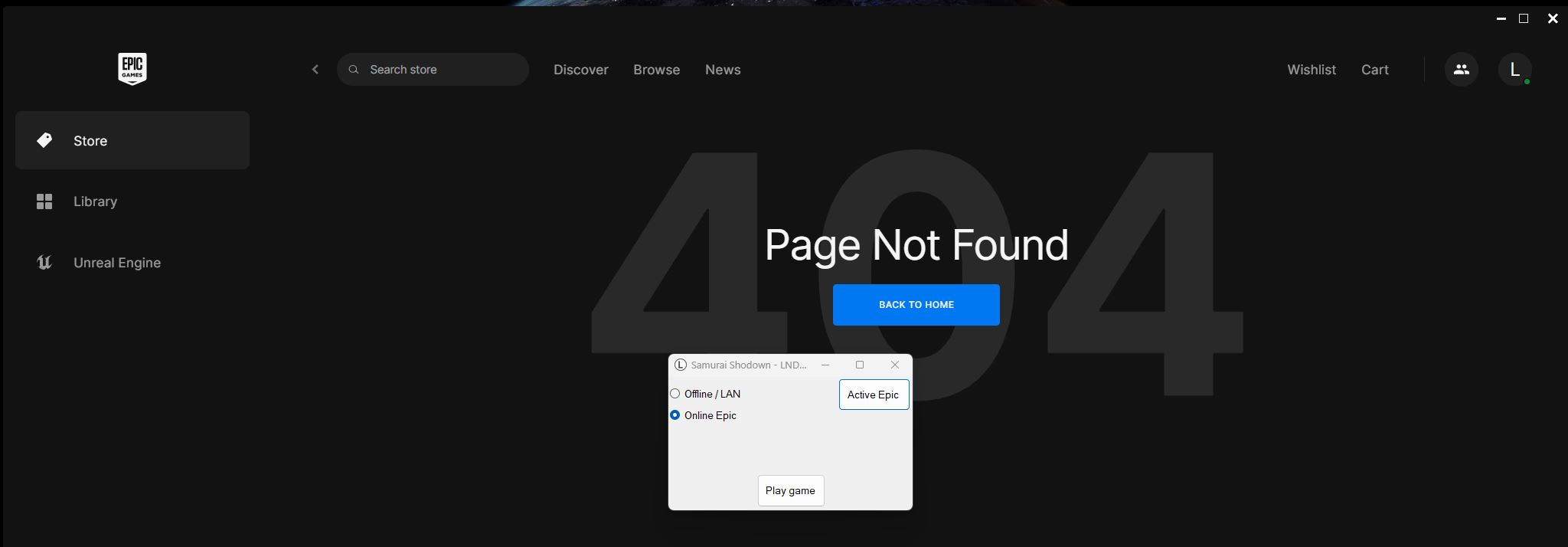Select the Online Epic radio option
1568x547 pixels.
coord(675,415)
